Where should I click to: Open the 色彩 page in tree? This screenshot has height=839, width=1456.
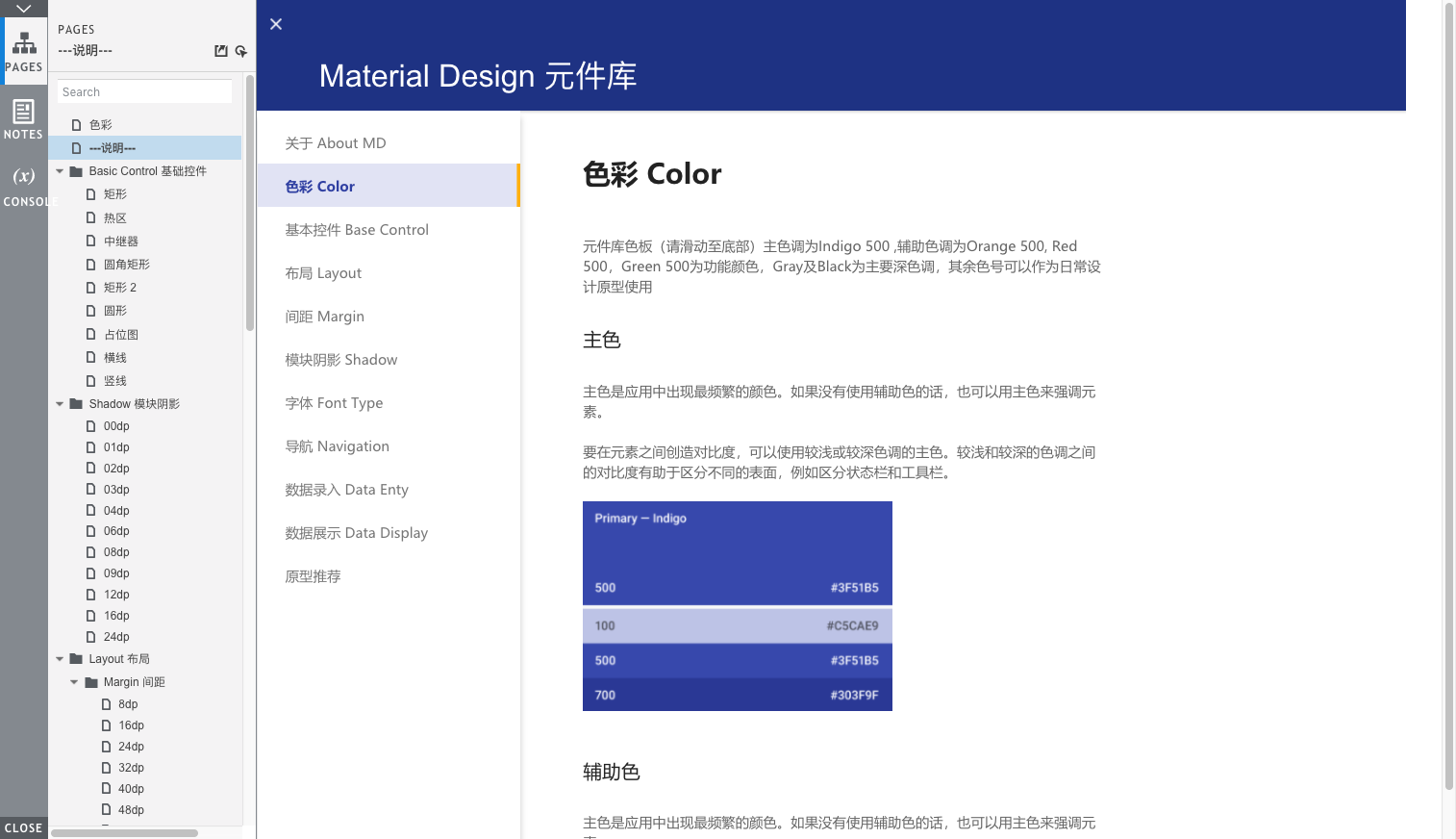point(100,125)
